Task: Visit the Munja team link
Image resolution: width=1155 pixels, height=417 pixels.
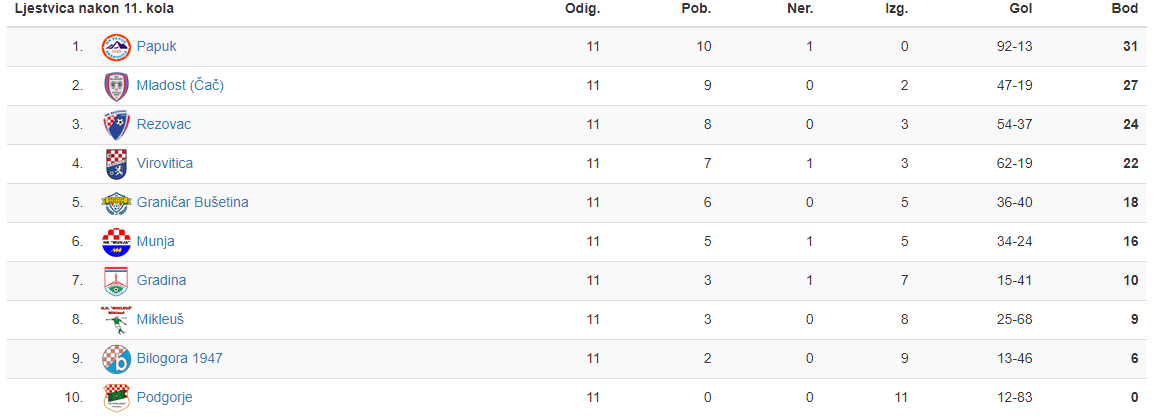Action: (x=155, y=242)
